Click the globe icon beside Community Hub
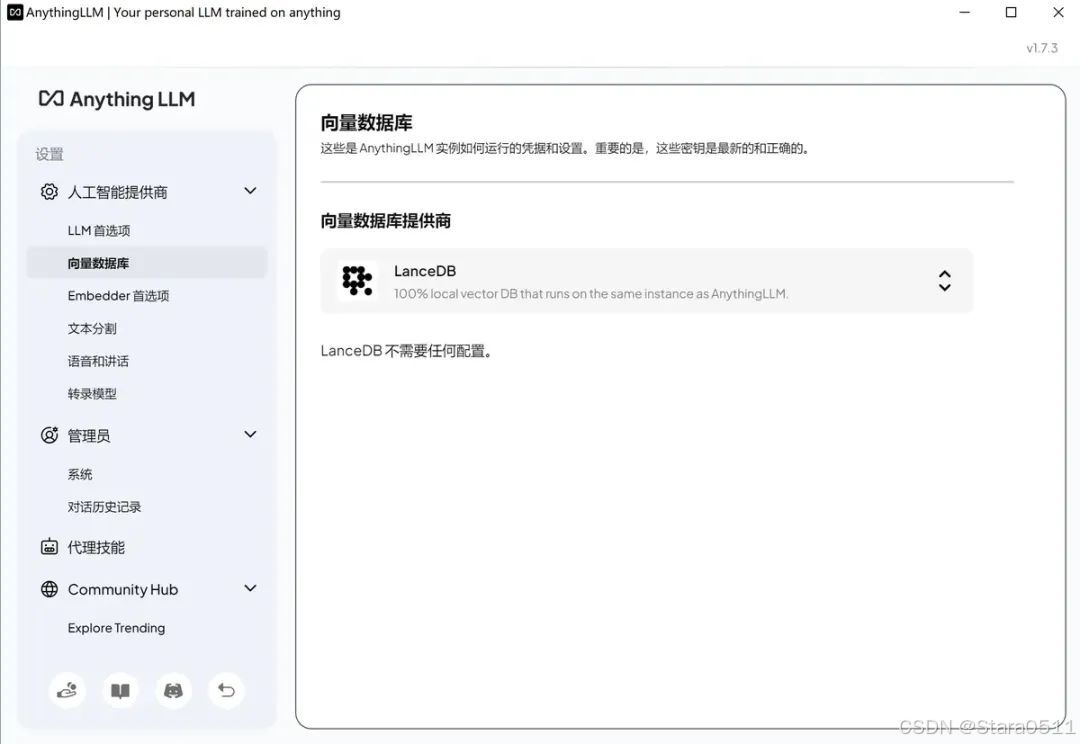 tap(49, 589)
